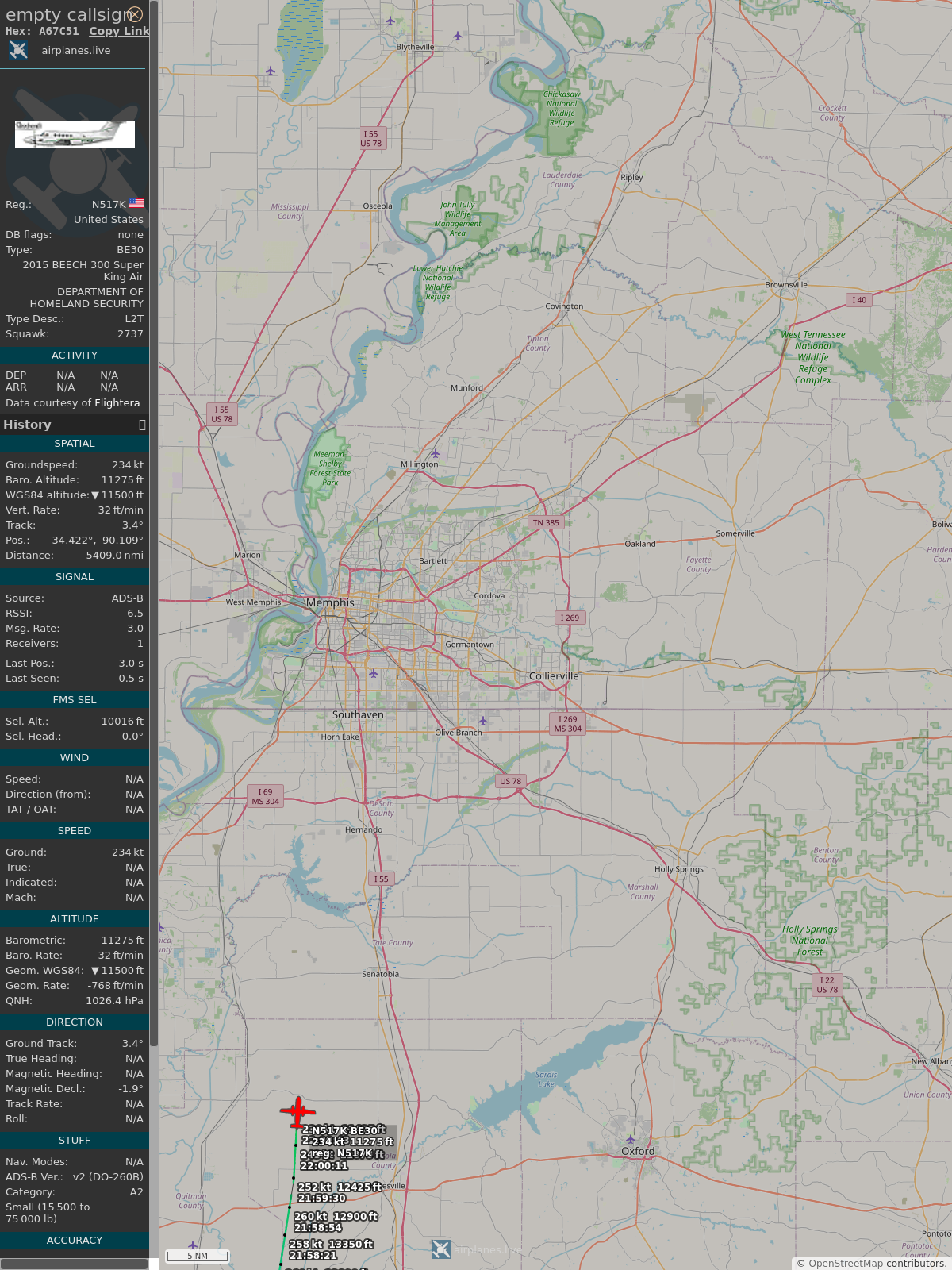952x1270 pixels.
Task: Click the ACCURACY section header
Action: pos(75,1241)
